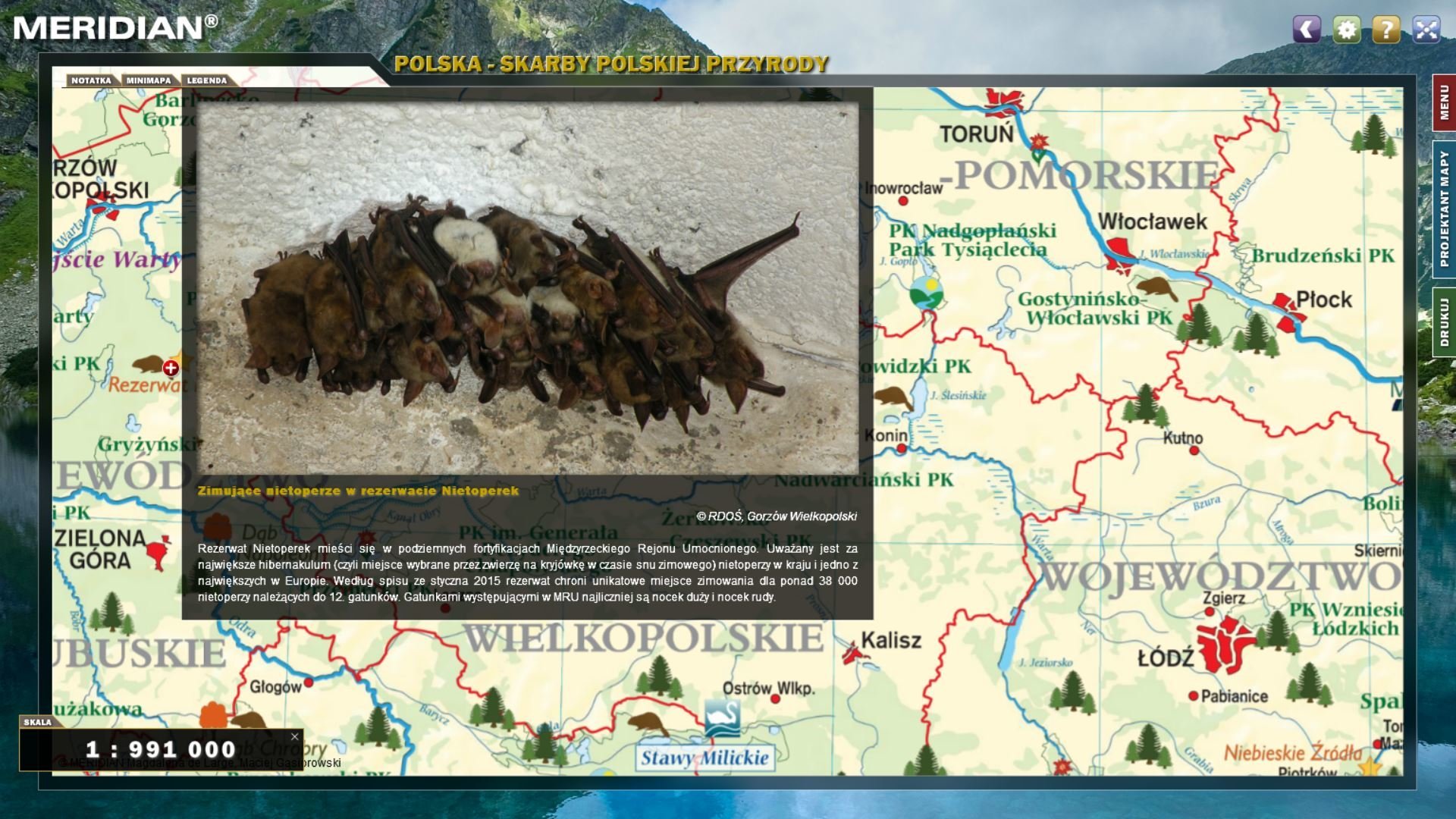Image resolution: width=1456 pixels, height=819 pixels.
Task: Click the beaver icon next to J. Ślesińskie
Action: (x=893, y=397)
